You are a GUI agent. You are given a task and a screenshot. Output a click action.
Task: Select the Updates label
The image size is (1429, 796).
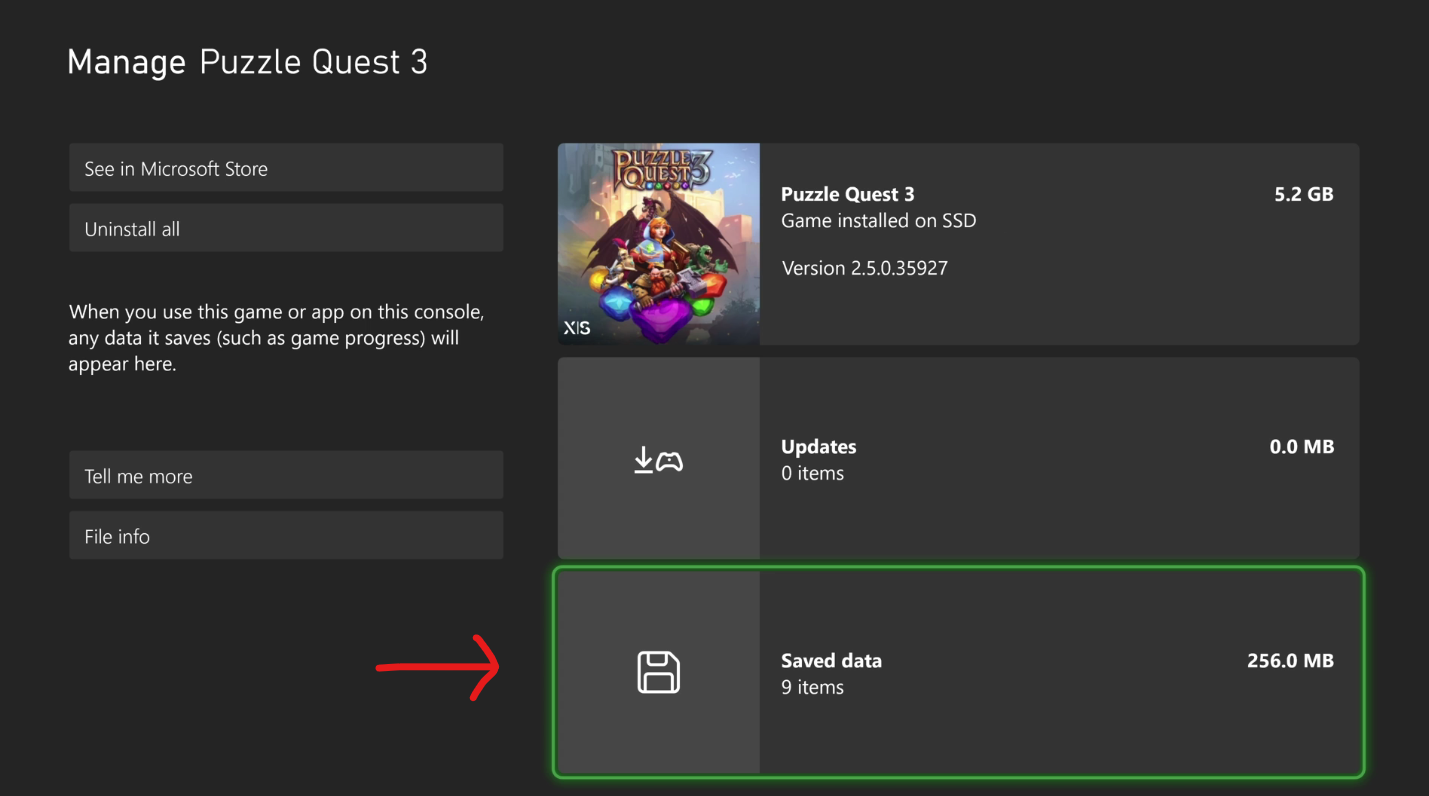coord(819,446)
